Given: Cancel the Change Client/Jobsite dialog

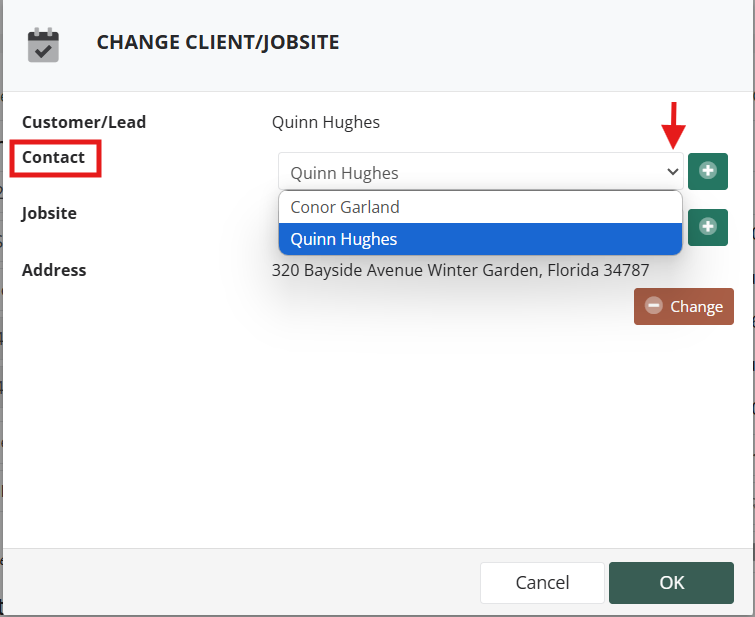Looking at the screenshot, I should coord(542,582).
